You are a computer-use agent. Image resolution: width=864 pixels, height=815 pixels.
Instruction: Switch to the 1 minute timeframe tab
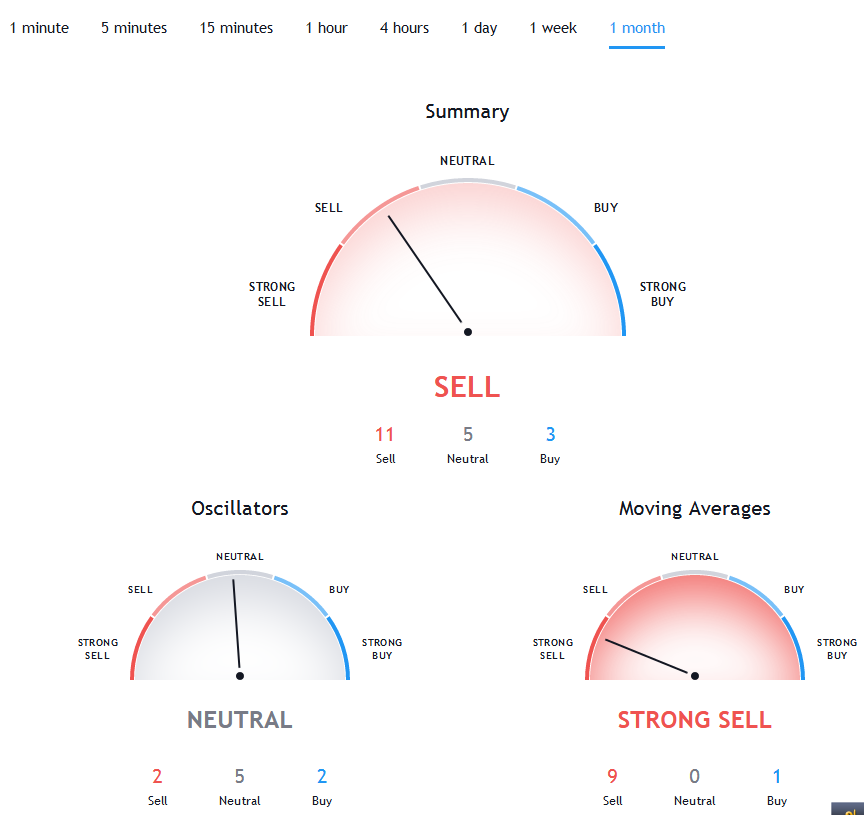pyautogui.click(x=39, y=28)
